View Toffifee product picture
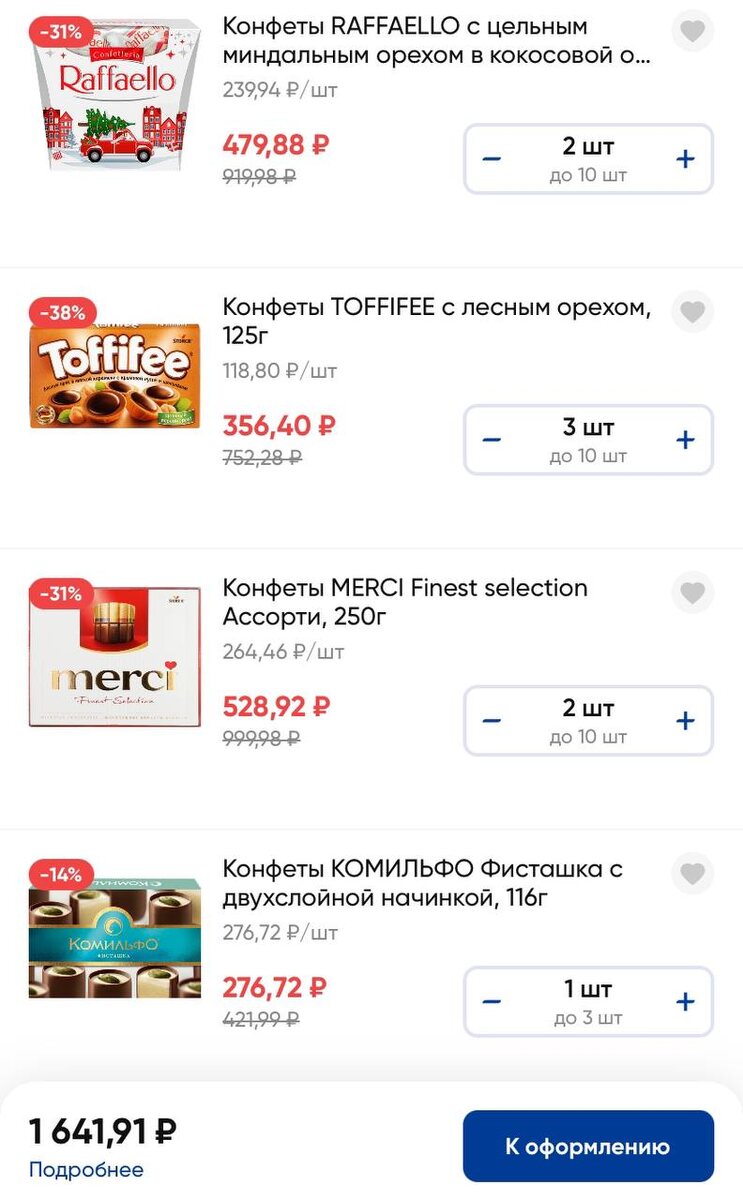This screenshot has height=1200, width=743. coord(115,375)
